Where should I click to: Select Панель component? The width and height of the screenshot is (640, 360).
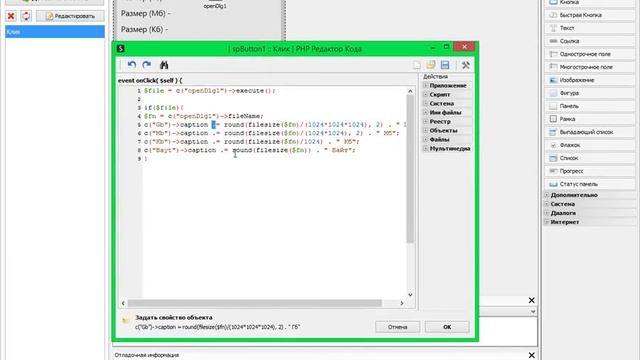(589, 106)
